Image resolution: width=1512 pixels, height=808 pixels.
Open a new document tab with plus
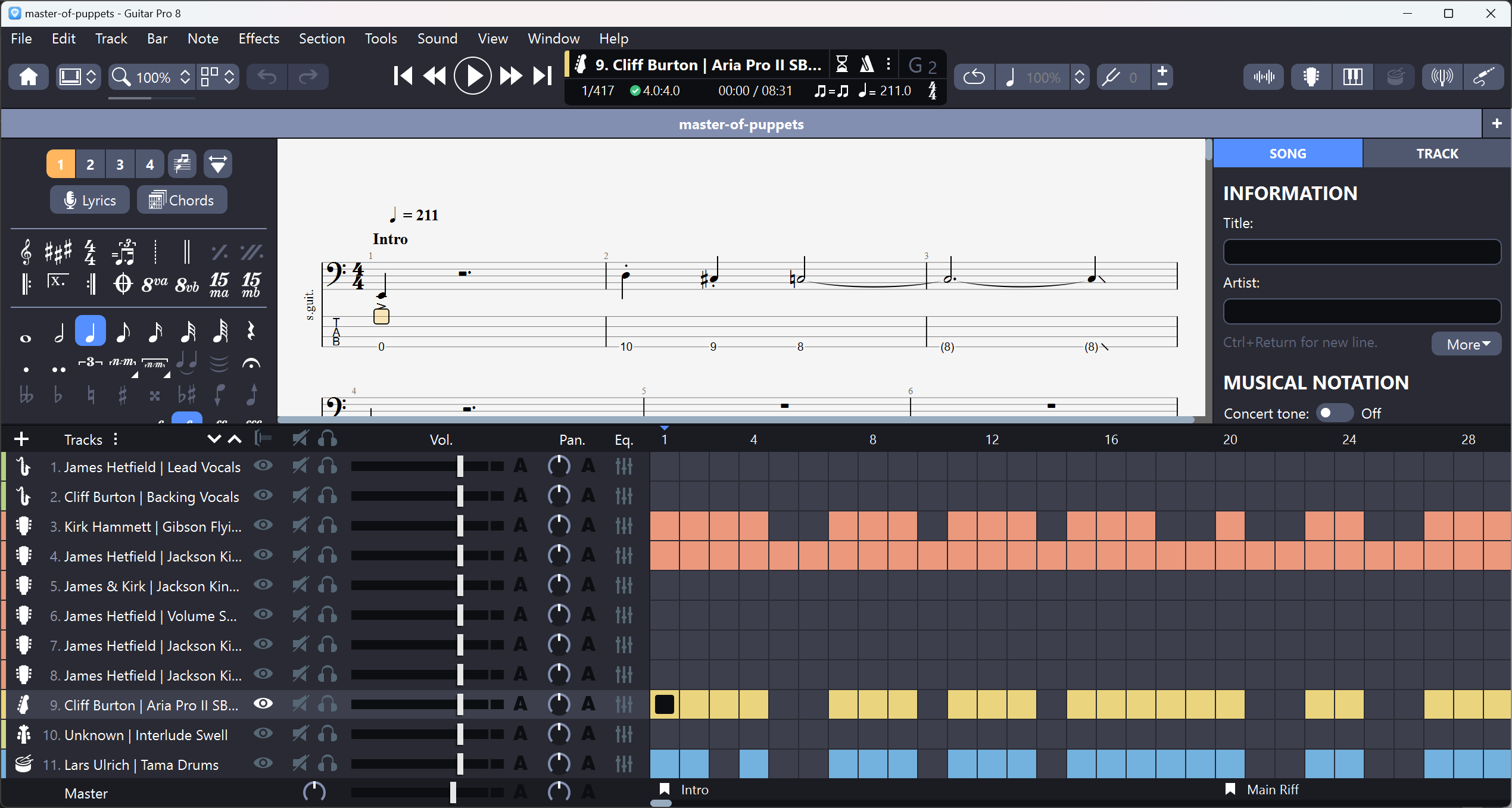(1497, 123)
